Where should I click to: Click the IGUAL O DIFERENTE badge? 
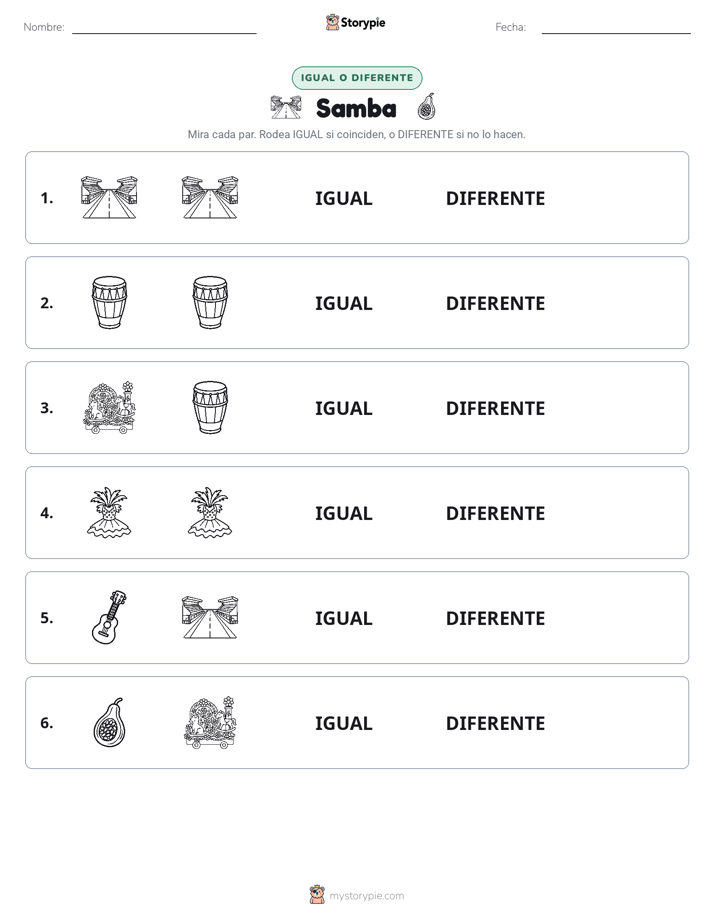[x=357, y=78]
